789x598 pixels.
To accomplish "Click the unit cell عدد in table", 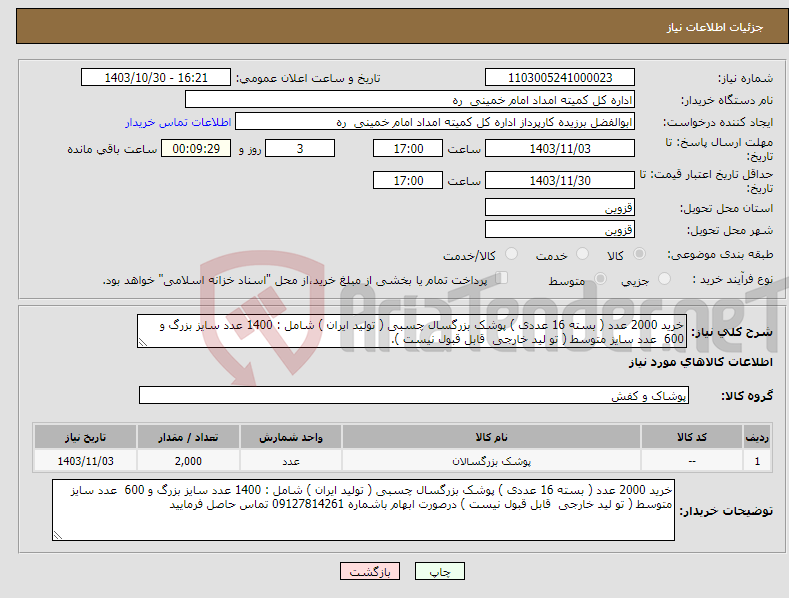I will (x=291, y=461).
